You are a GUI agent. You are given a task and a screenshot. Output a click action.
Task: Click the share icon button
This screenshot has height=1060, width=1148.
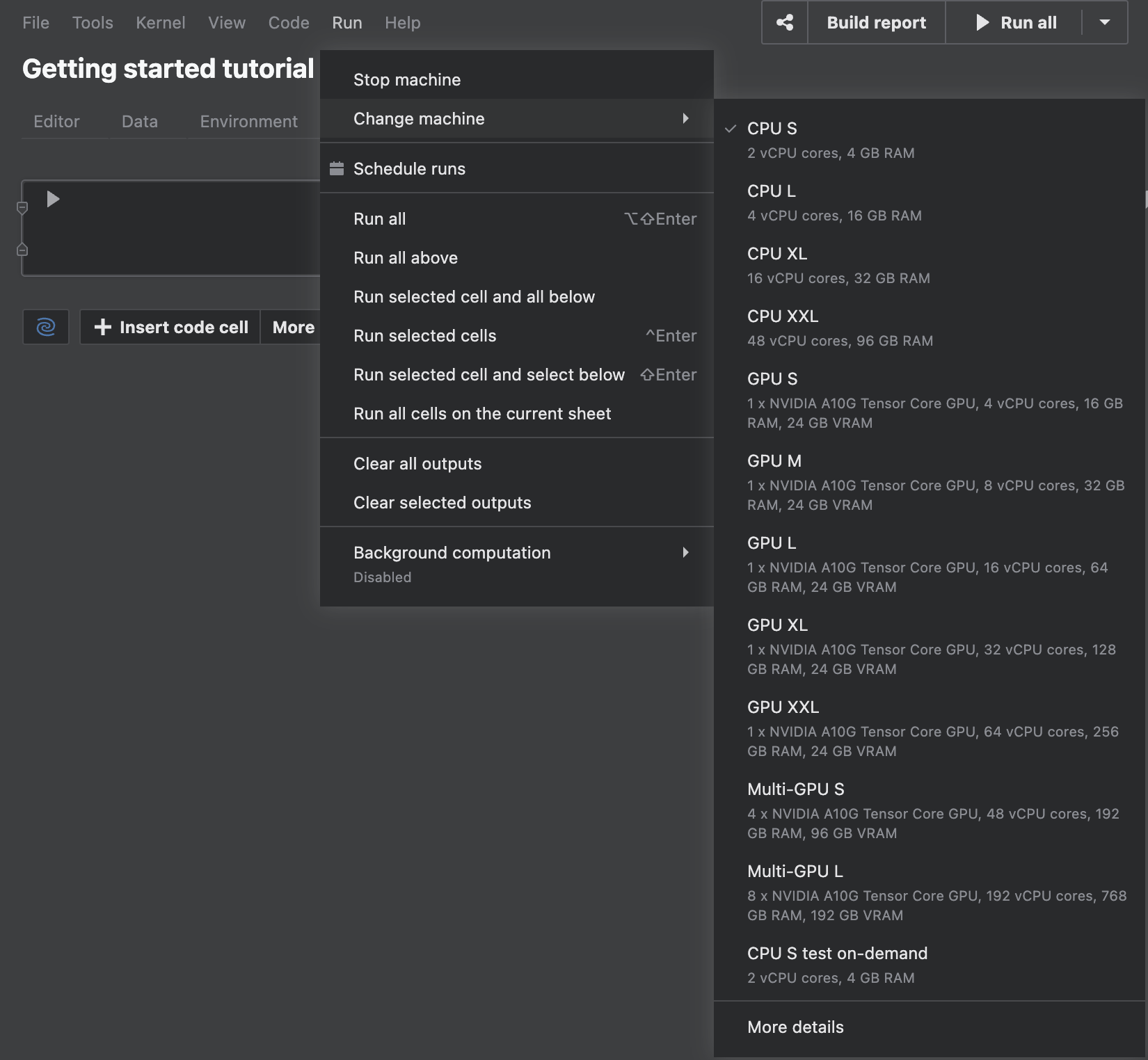pyautogui.click(x=785, y=23)
